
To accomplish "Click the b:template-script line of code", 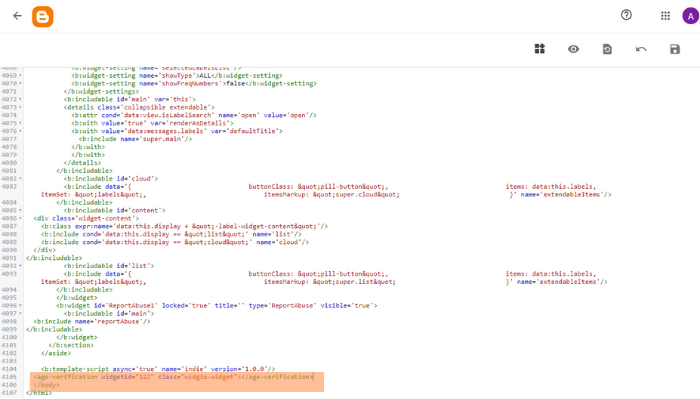I will pos(158,369).
